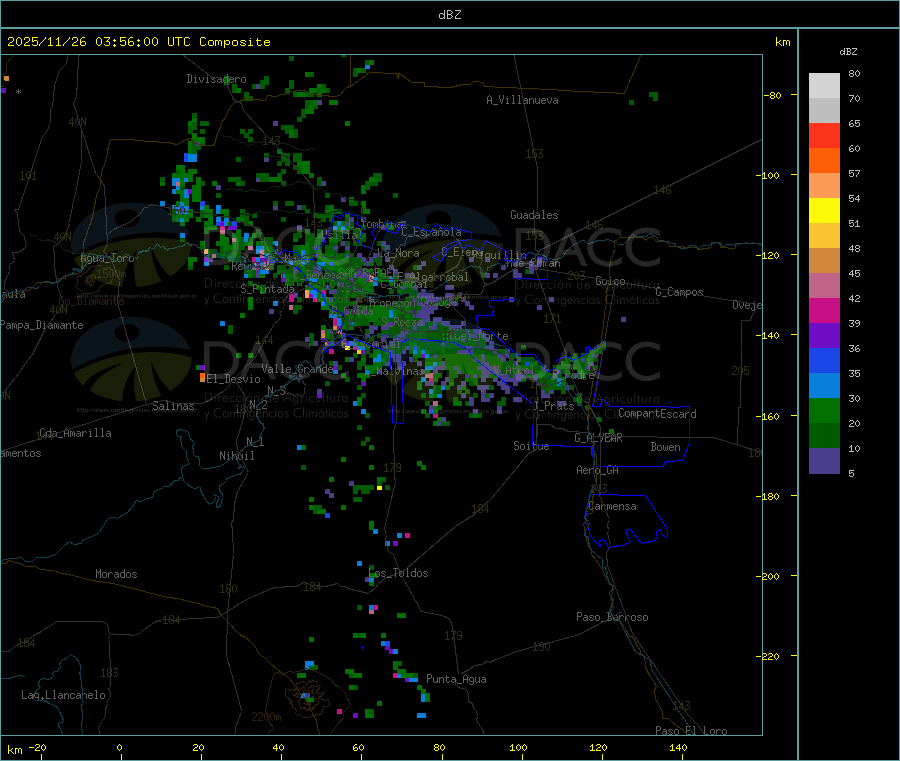Click the Pampa_Diamante map label
The image size is (900, 761).
click(x=42, y=325)
